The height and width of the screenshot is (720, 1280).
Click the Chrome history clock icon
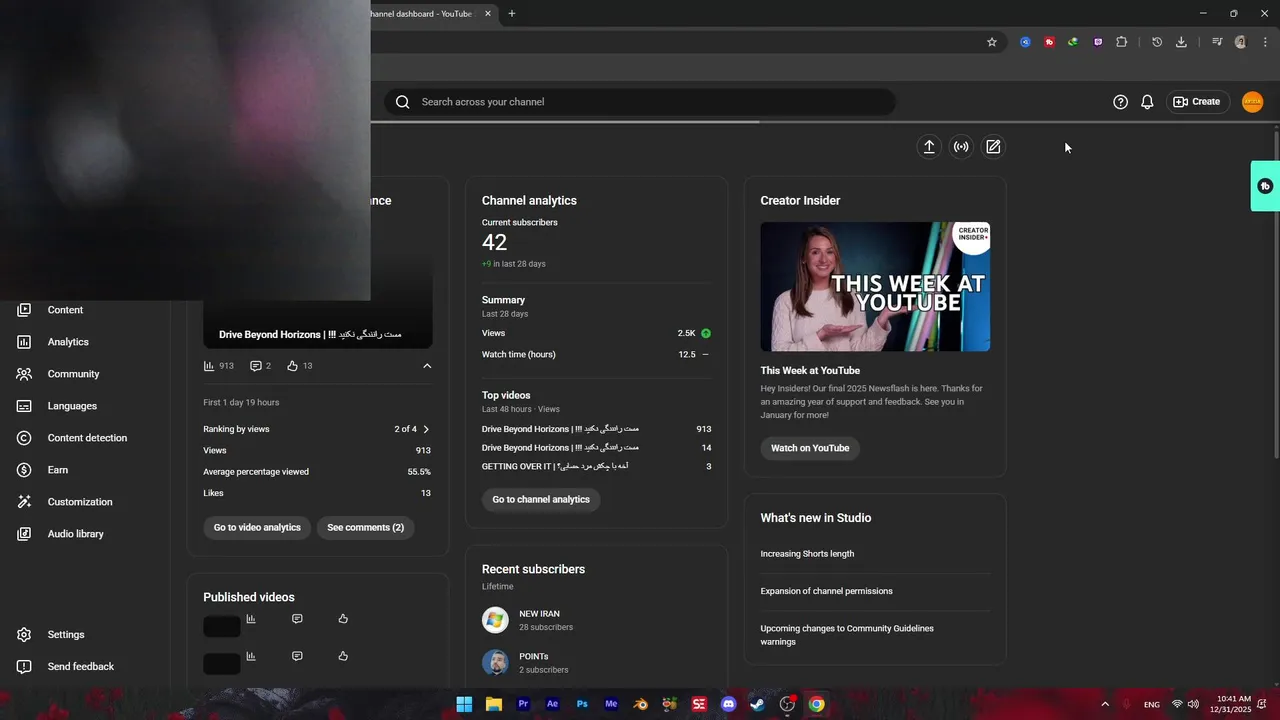1157,42
